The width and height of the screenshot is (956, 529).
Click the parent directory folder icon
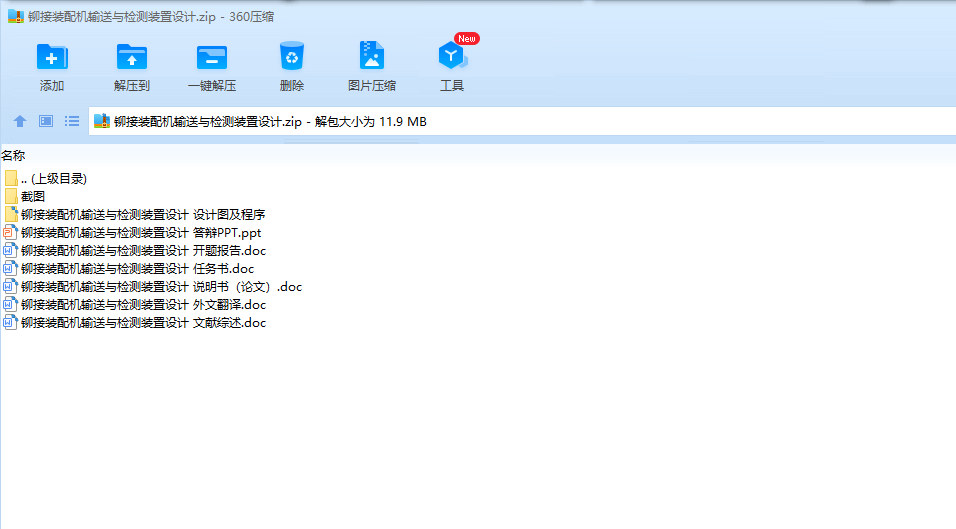point(11,179)
